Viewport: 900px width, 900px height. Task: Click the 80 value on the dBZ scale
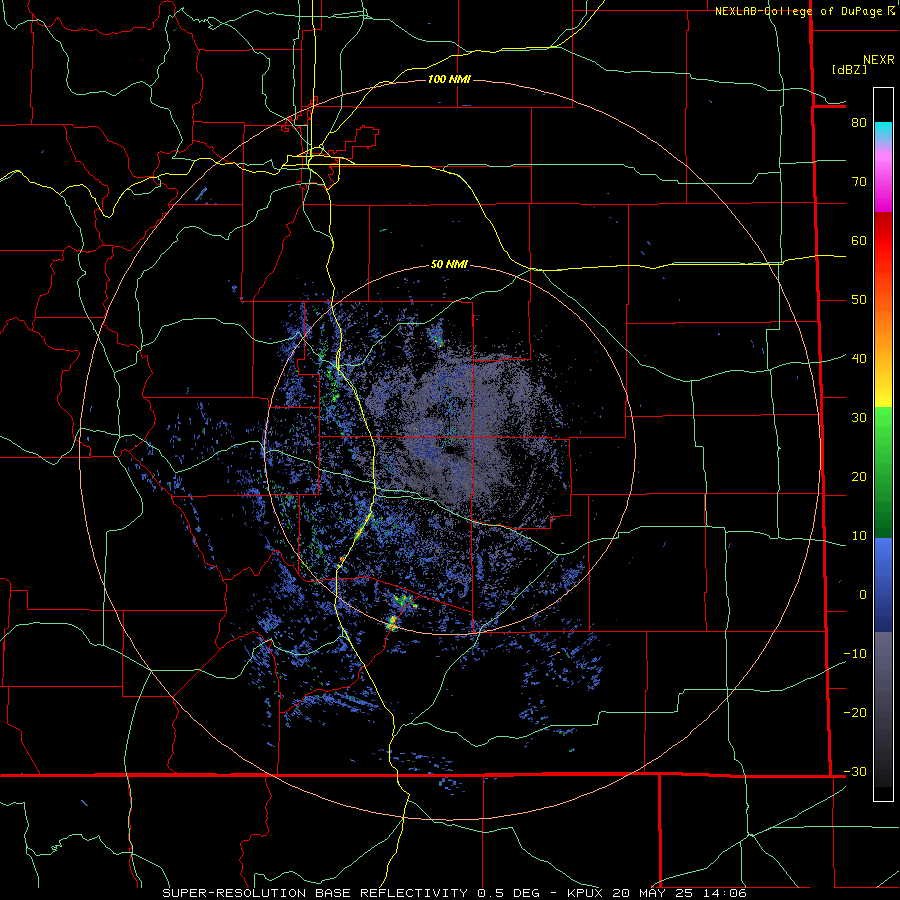point(859,123)
